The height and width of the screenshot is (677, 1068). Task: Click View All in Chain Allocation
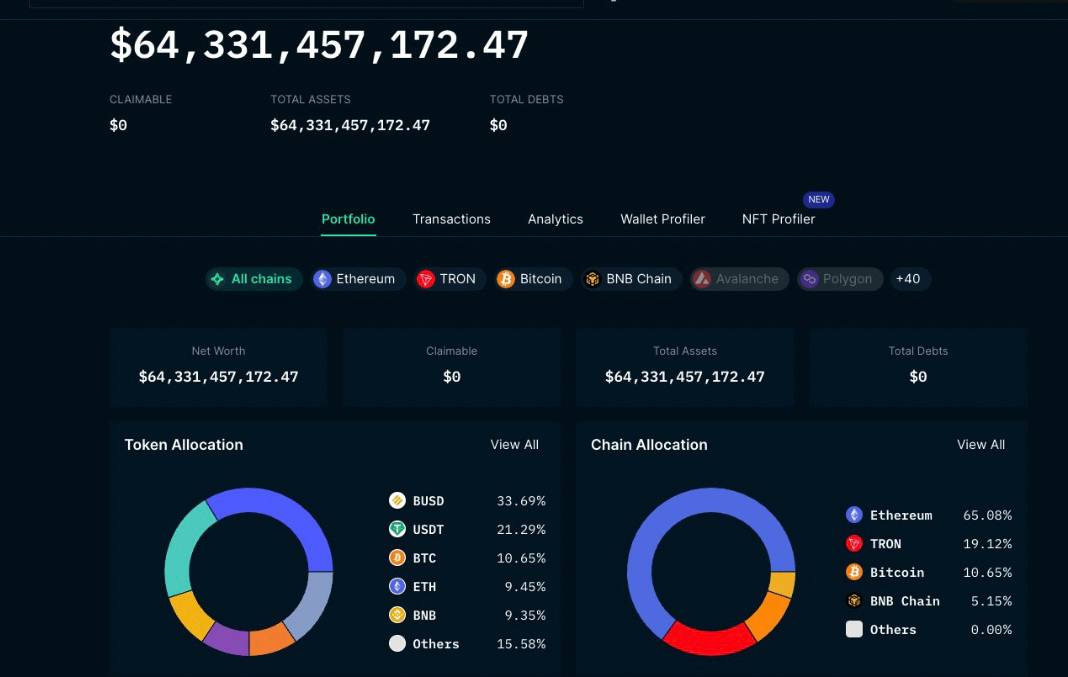tap(981, 445)
